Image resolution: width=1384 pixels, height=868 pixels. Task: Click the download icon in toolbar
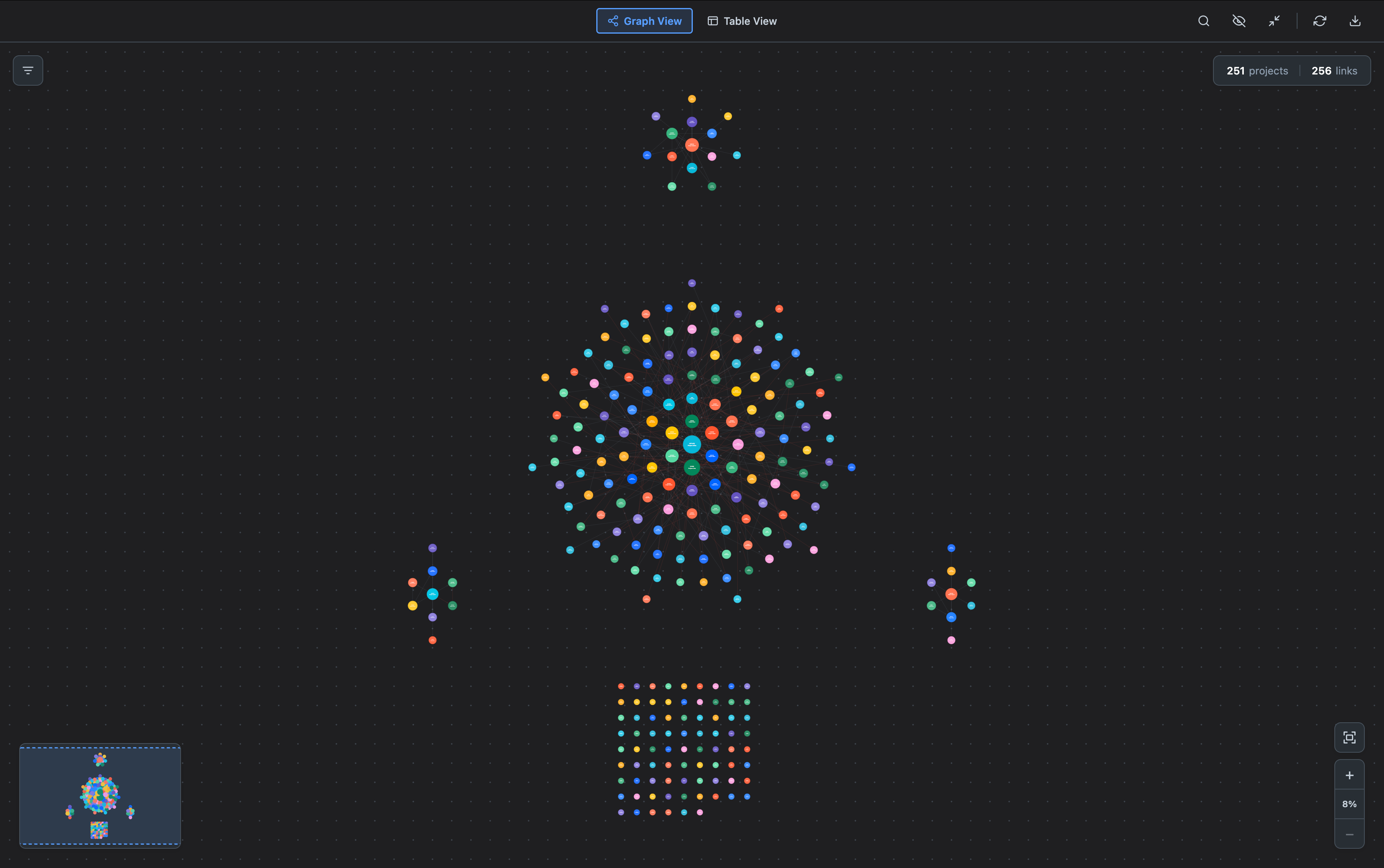coord(1355,21)
